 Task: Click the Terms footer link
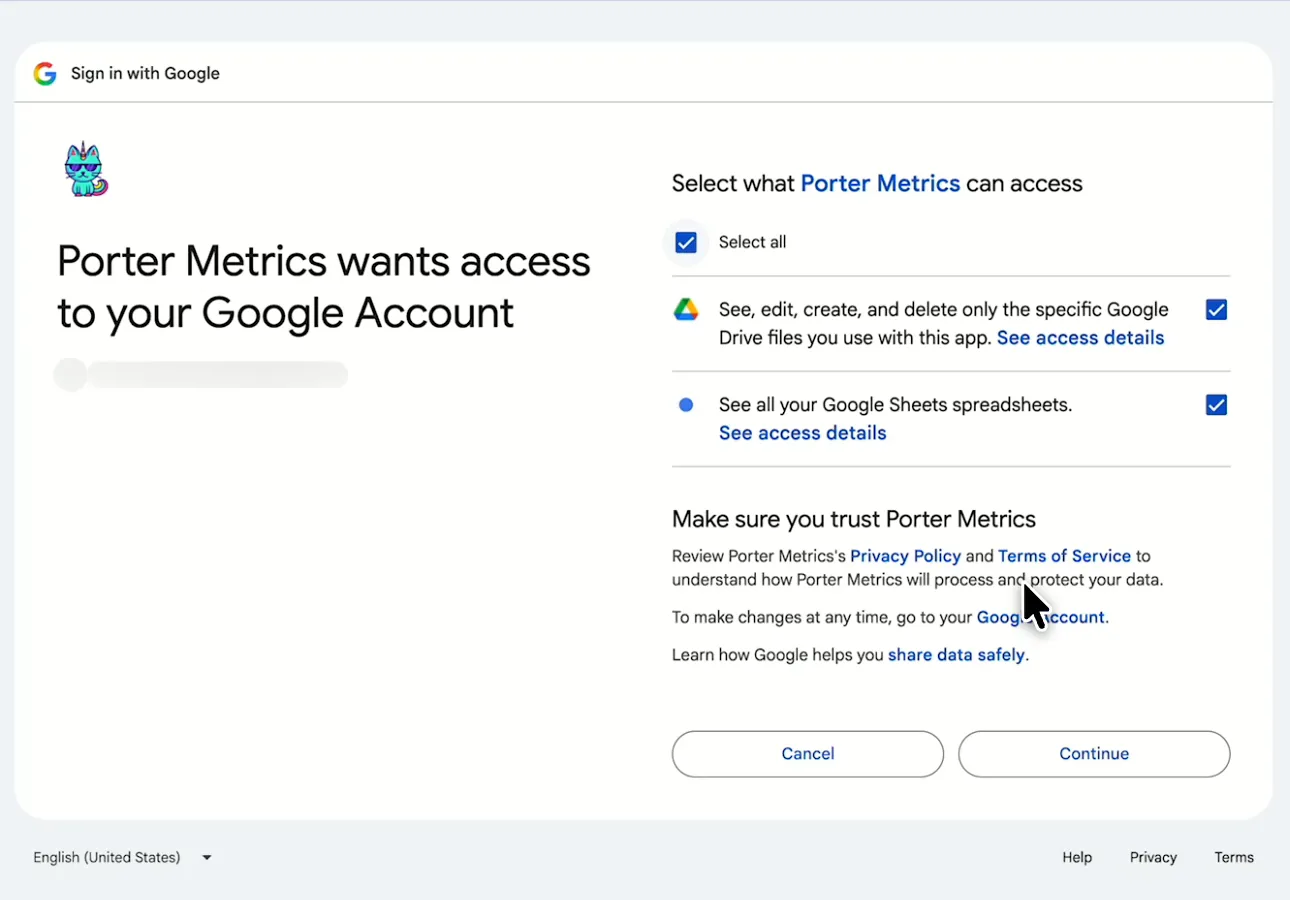point(1234,857)
